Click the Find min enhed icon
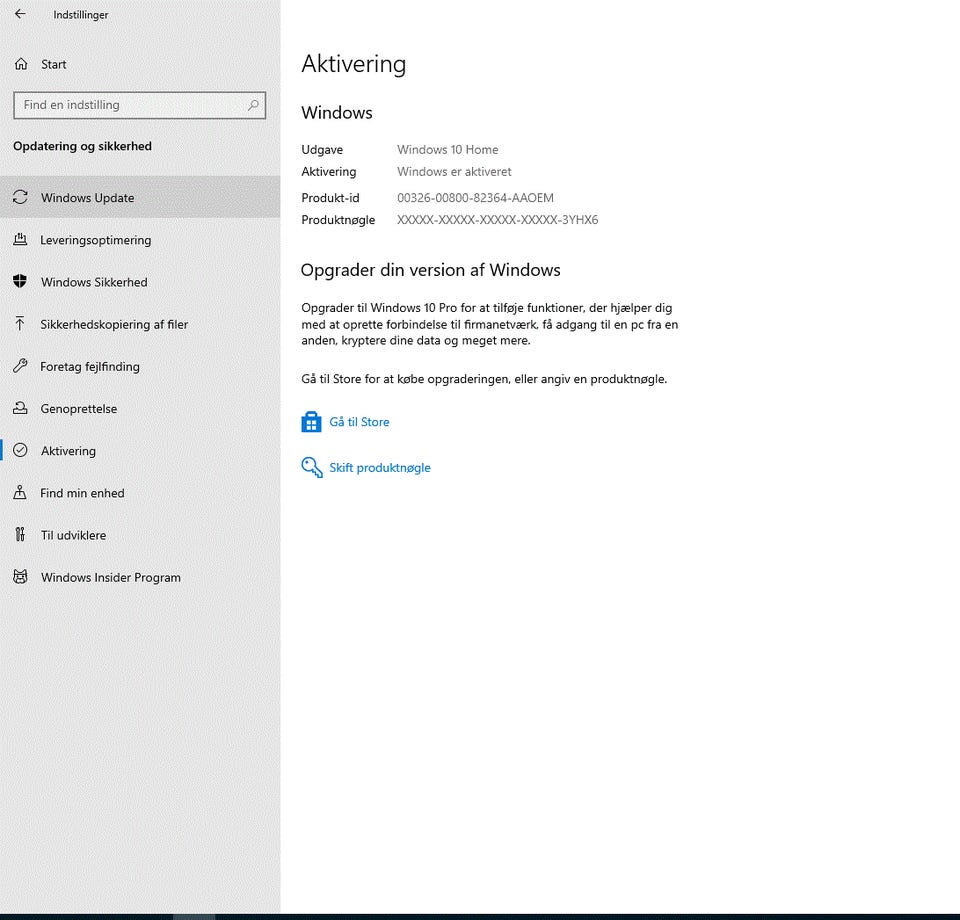Image resolution: width=960 pixels, height=920 pixels. [x=20, y=492]
